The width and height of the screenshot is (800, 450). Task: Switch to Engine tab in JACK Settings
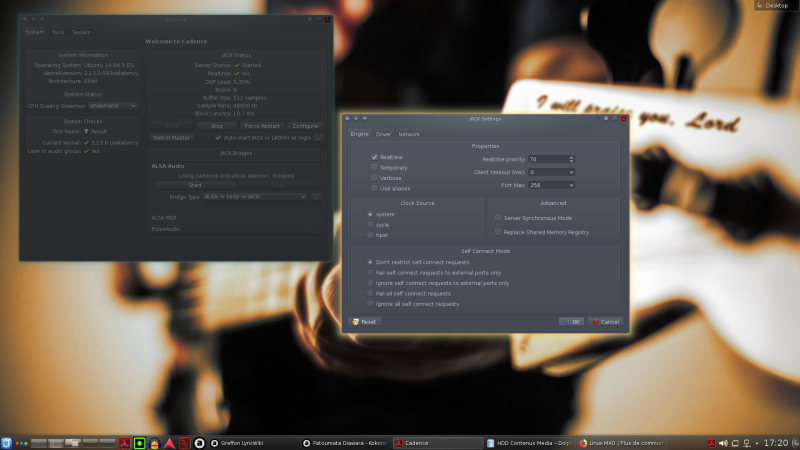pos(359,134)
